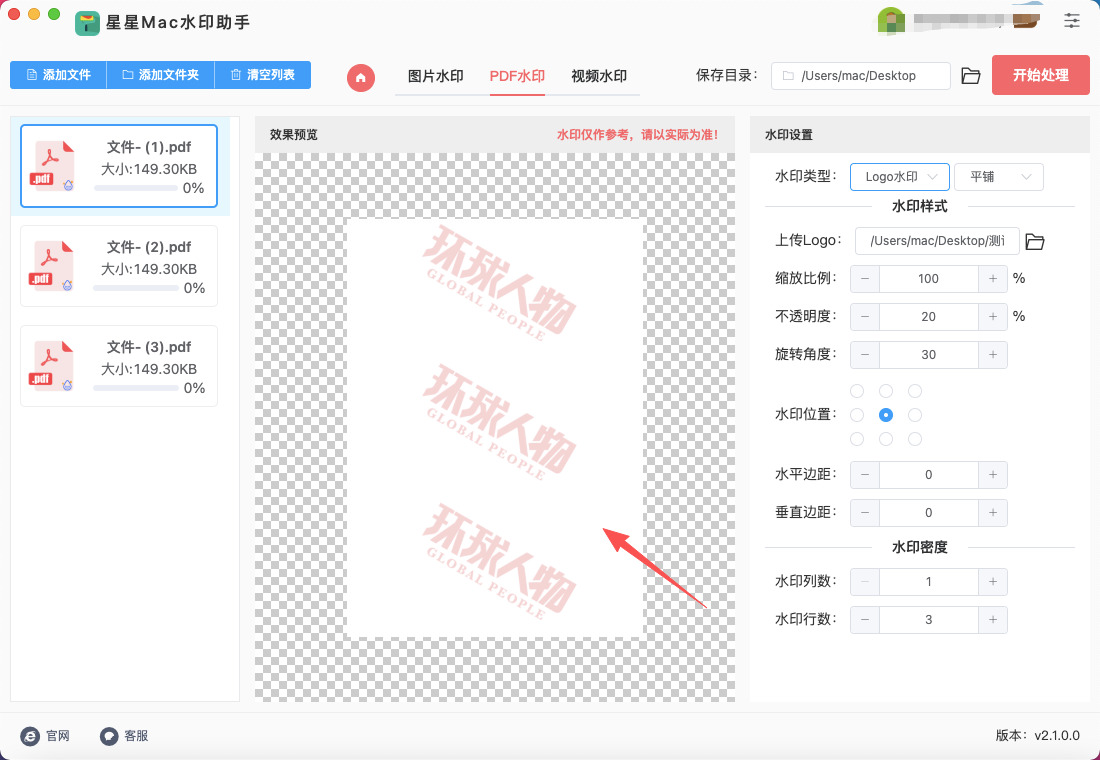Click the red home icon button
1100x760 pixels.
(361, 77)
